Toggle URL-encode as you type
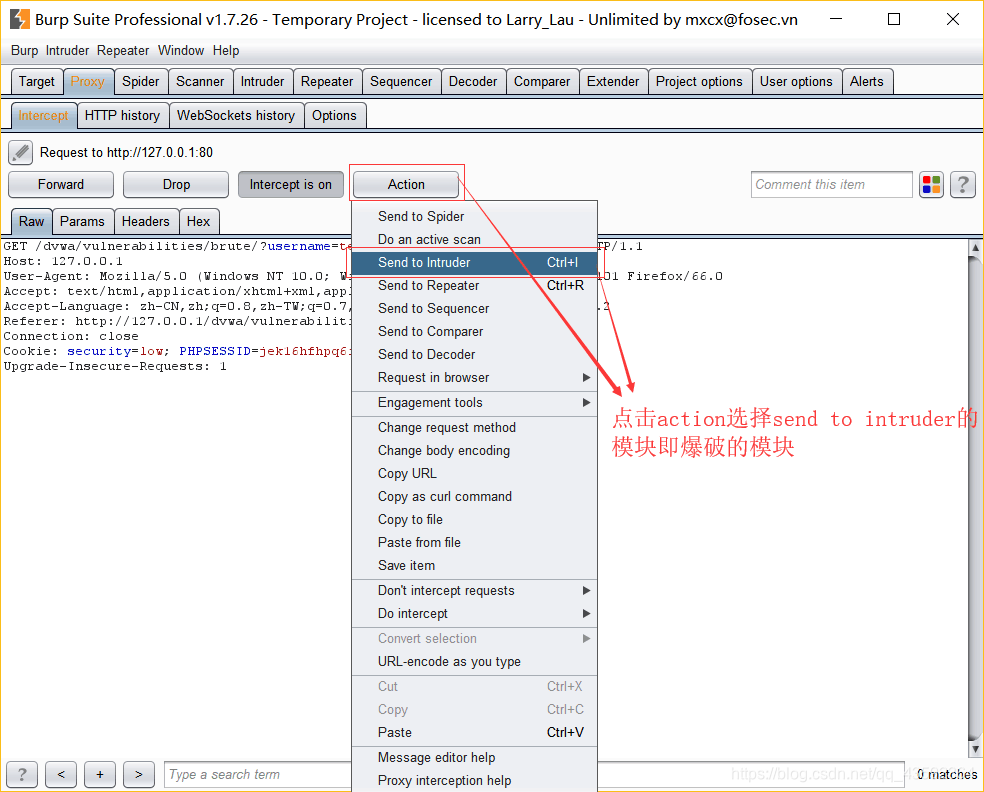 pyautogui.click(x=474, y=661)
